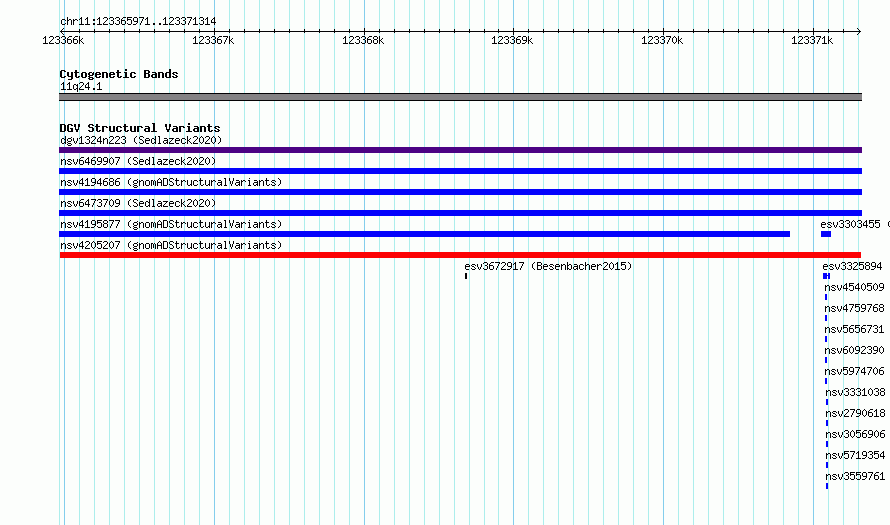Click the 123369k ruler tick label
The height and width of the screenshot is (525, 890).
(512, 40)
